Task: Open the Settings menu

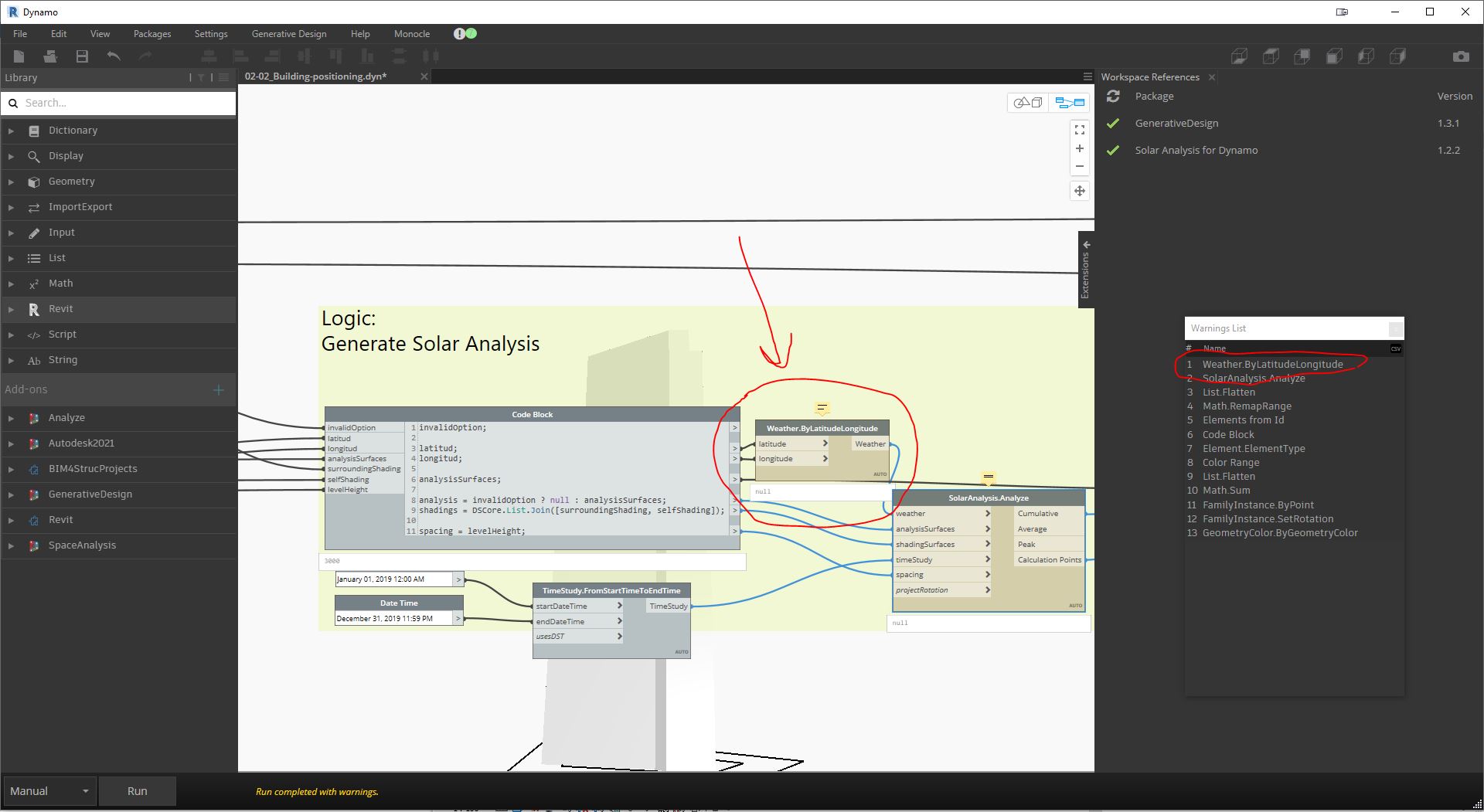Action: pyautogui.click(x=211, y=34)
